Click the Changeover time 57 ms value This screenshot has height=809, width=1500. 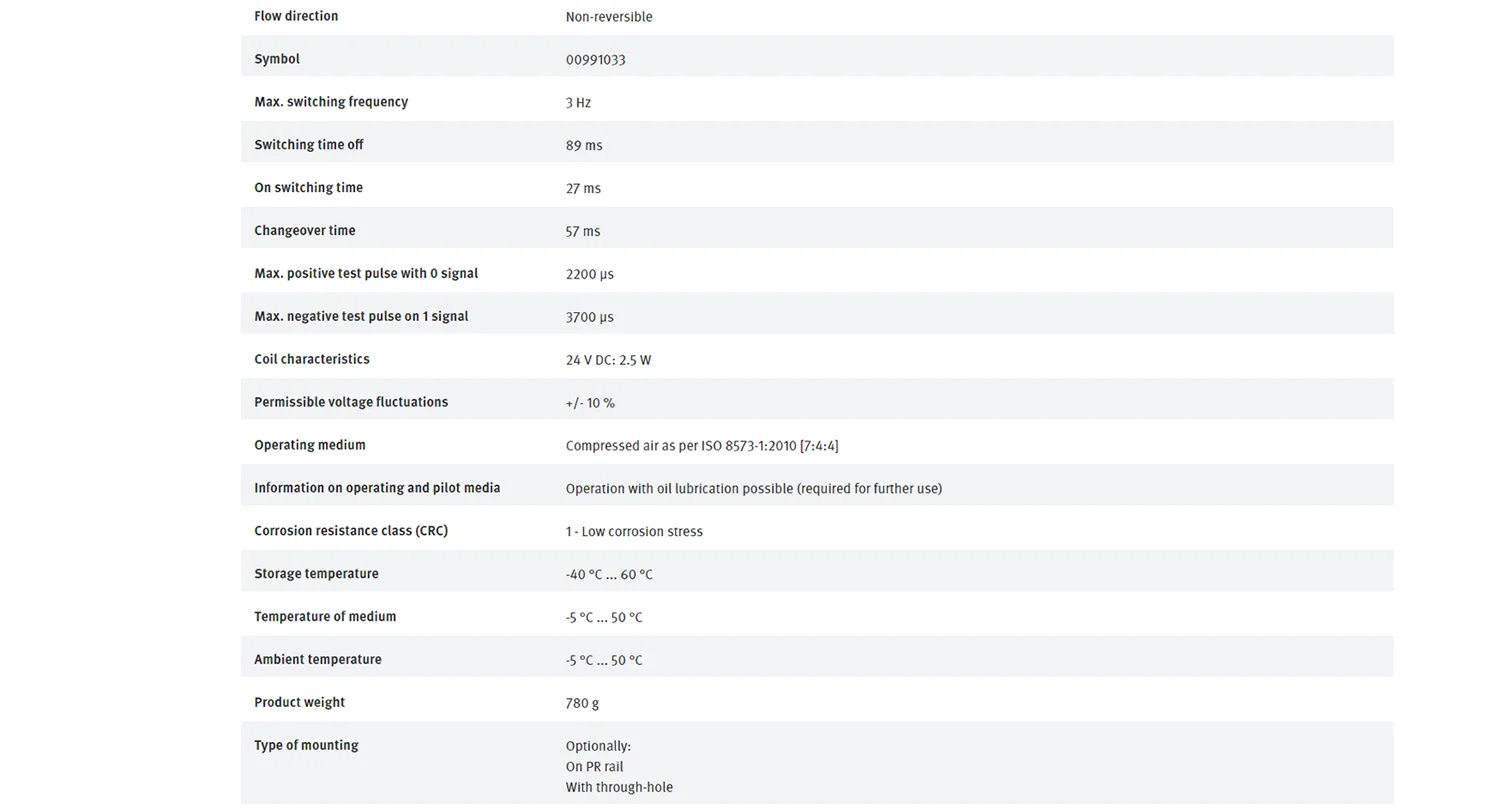583,231
